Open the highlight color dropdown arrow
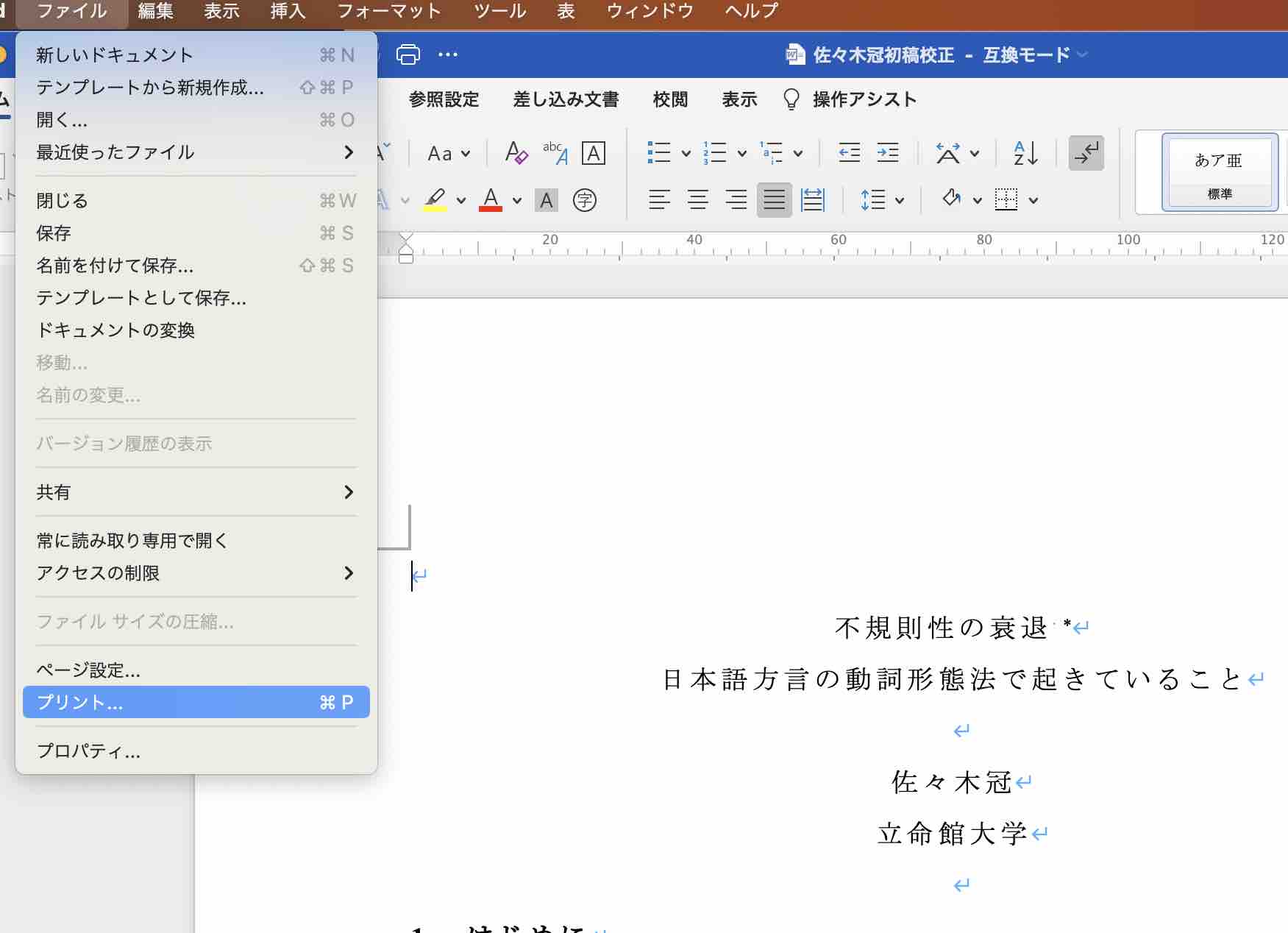Screen dimensions: 1288x933 [461, 200]
